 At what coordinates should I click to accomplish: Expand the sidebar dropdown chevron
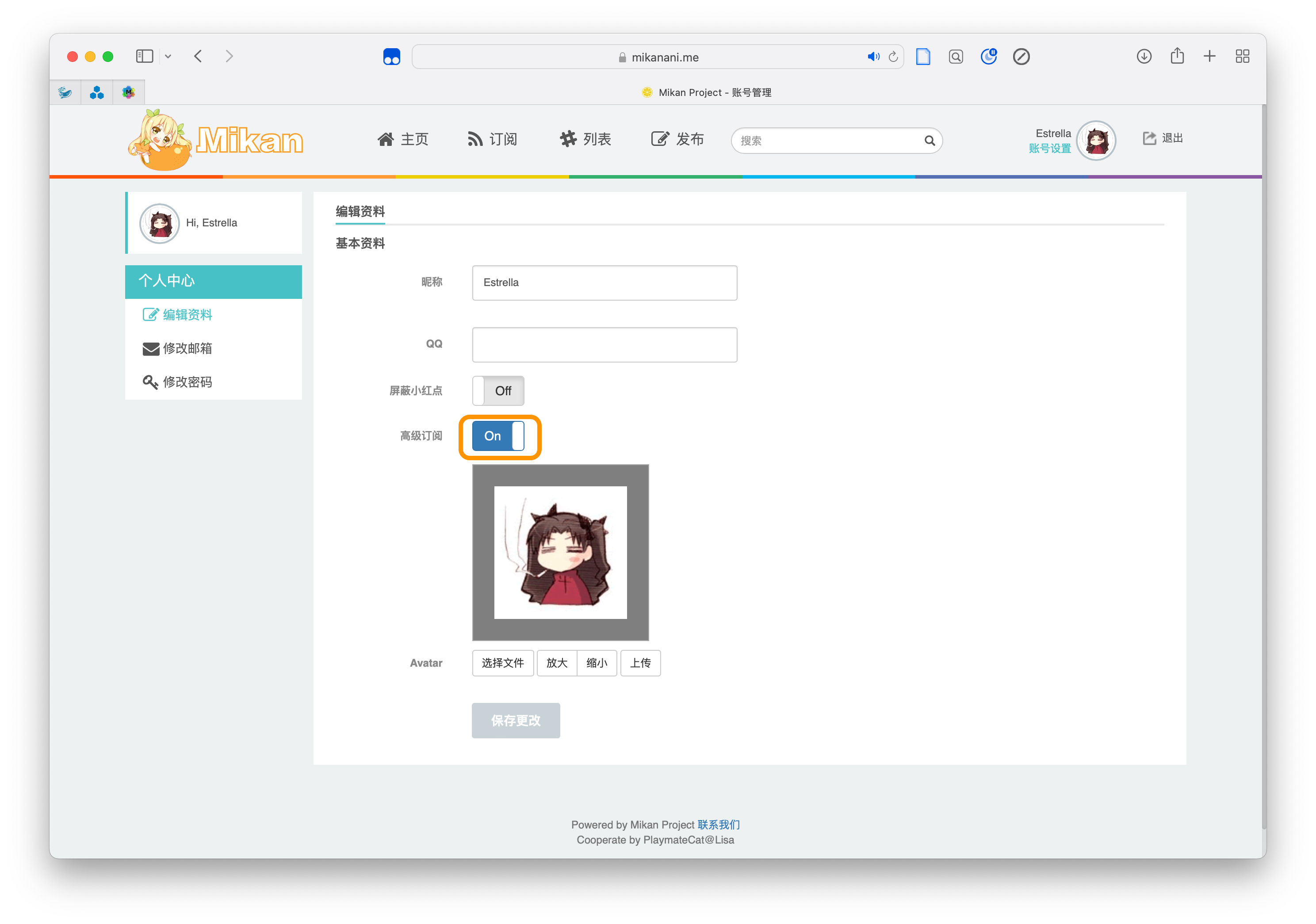(168, 57)
